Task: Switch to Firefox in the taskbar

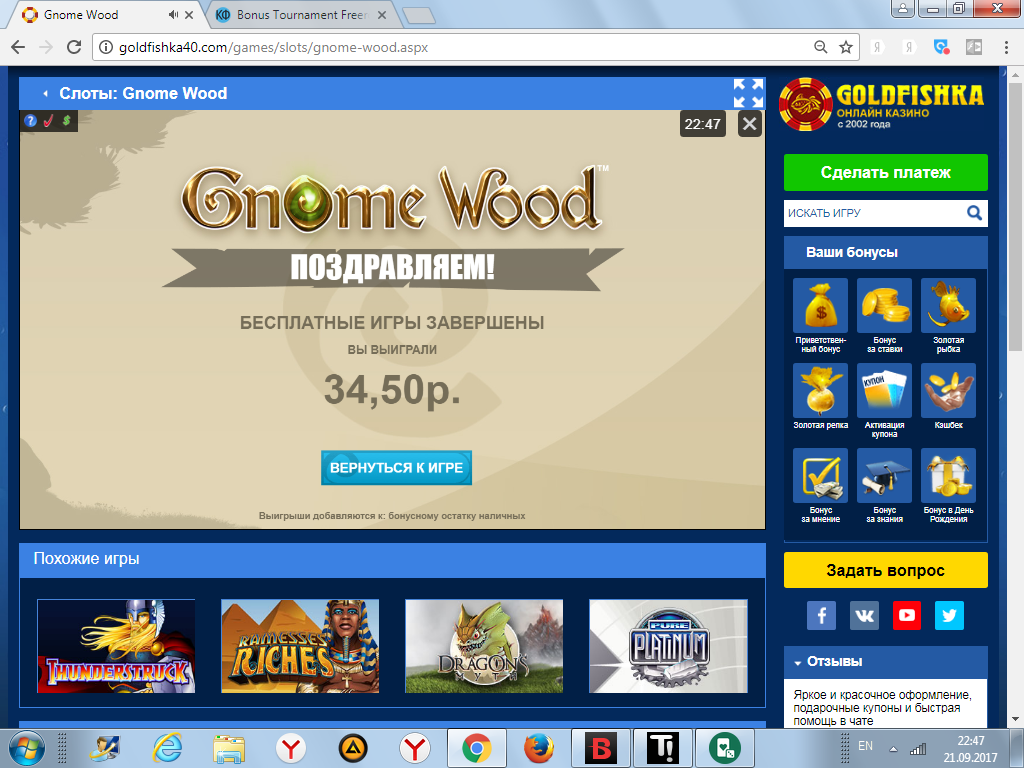Action: (539, 748)
